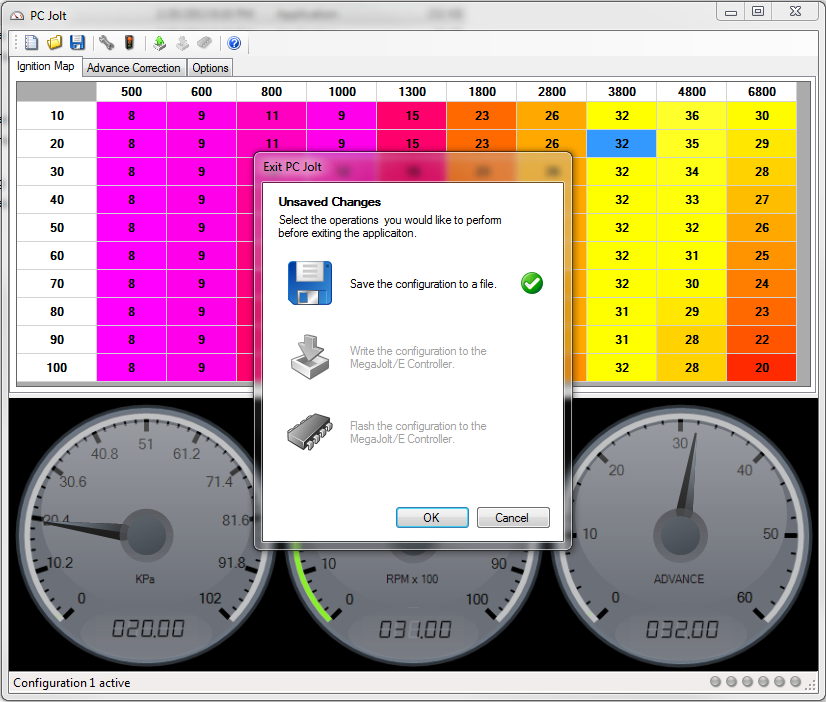Click the flash chip icon in dialog
Screen dimensions: 826x702
[310, 432]
